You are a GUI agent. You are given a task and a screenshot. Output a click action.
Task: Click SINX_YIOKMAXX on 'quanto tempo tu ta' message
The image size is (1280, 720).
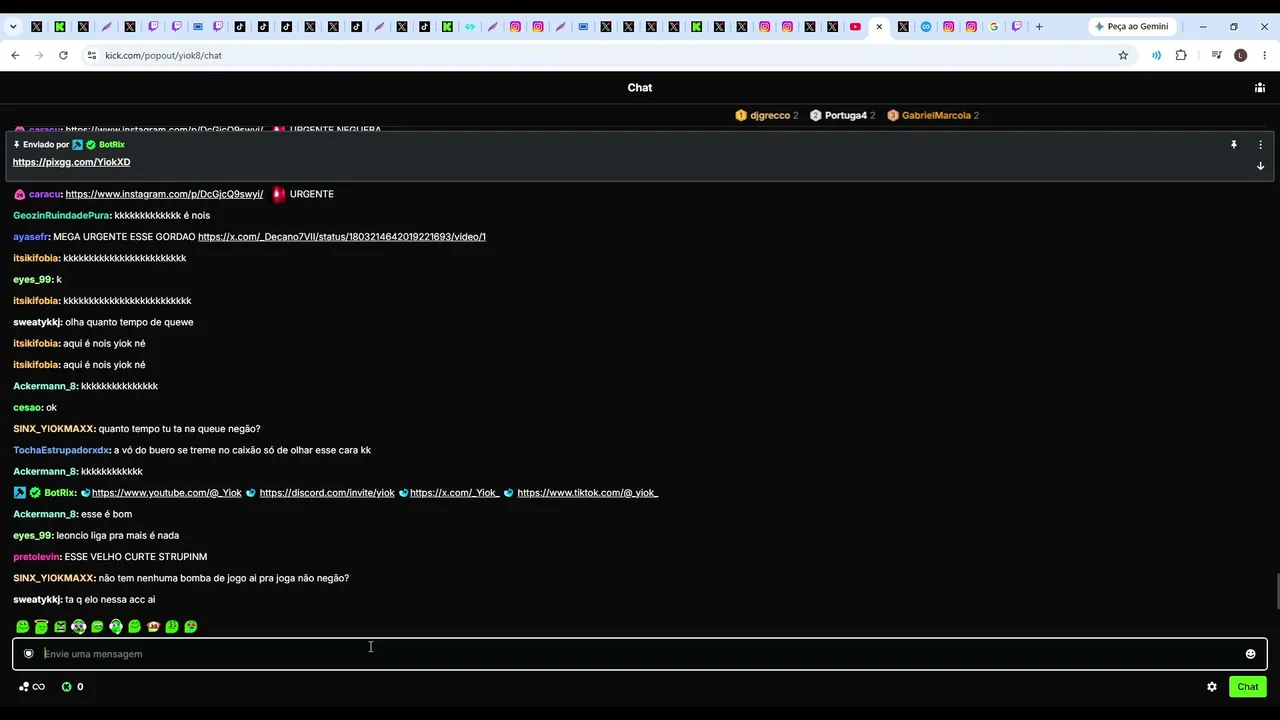[54, 429]
